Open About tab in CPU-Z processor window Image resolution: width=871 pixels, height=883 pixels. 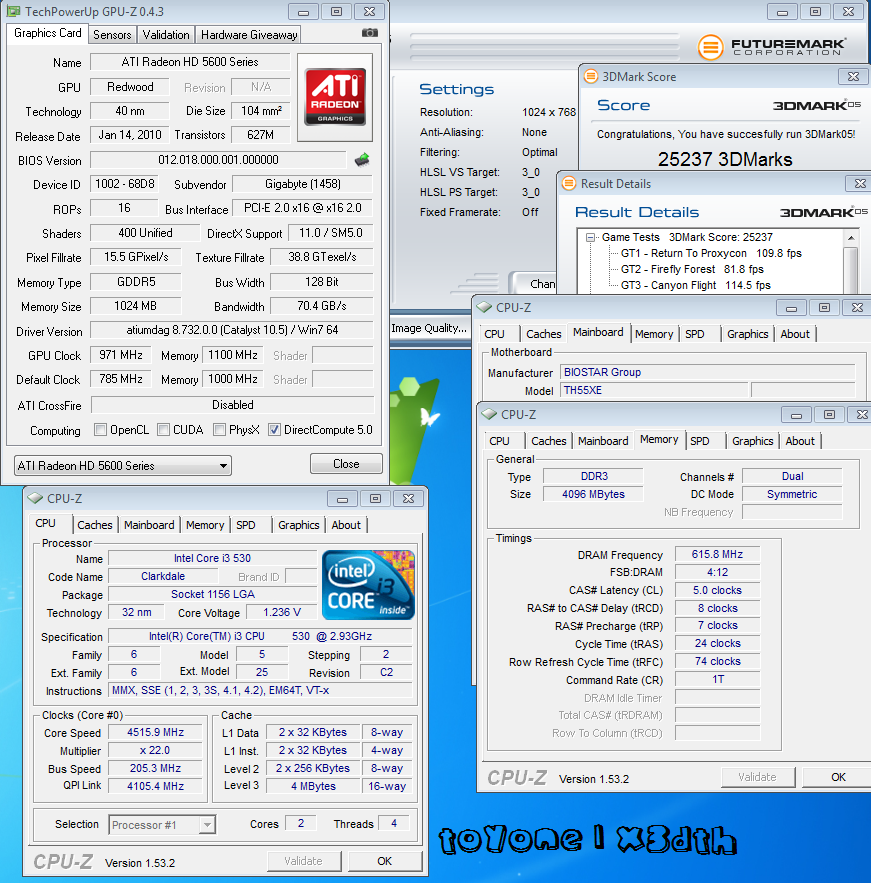pos(346,525)
